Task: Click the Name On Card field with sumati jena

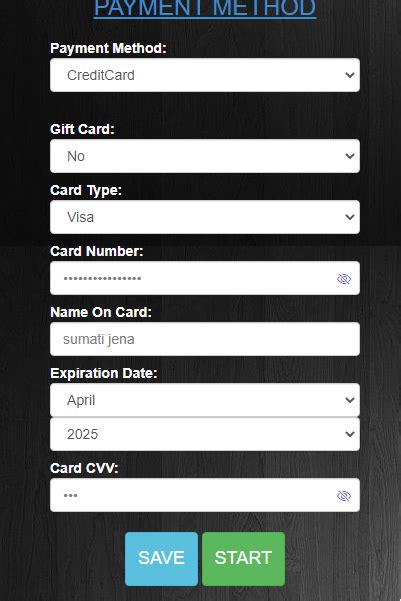Action: pos(205,339)
